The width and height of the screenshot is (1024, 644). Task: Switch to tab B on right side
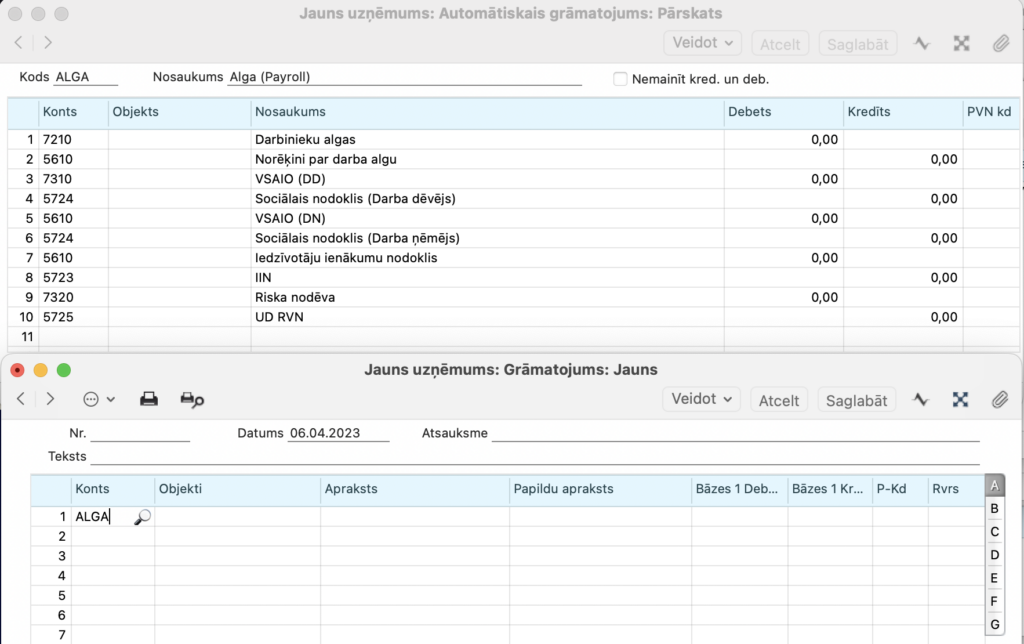tap(994, 508)
